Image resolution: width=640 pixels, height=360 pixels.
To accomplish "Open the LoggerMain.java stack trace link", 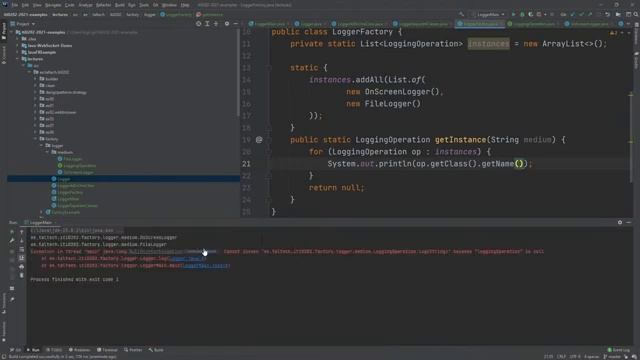I will [205, 266].
